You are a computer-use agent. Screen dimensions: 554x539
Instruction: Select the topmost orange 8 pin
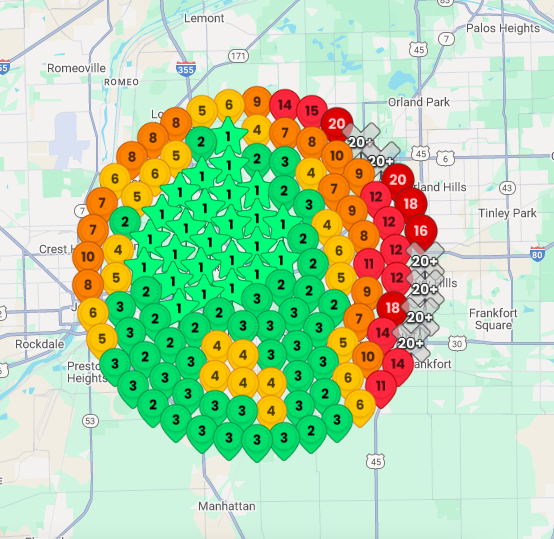pyautogui.click(x=176, y=123)
